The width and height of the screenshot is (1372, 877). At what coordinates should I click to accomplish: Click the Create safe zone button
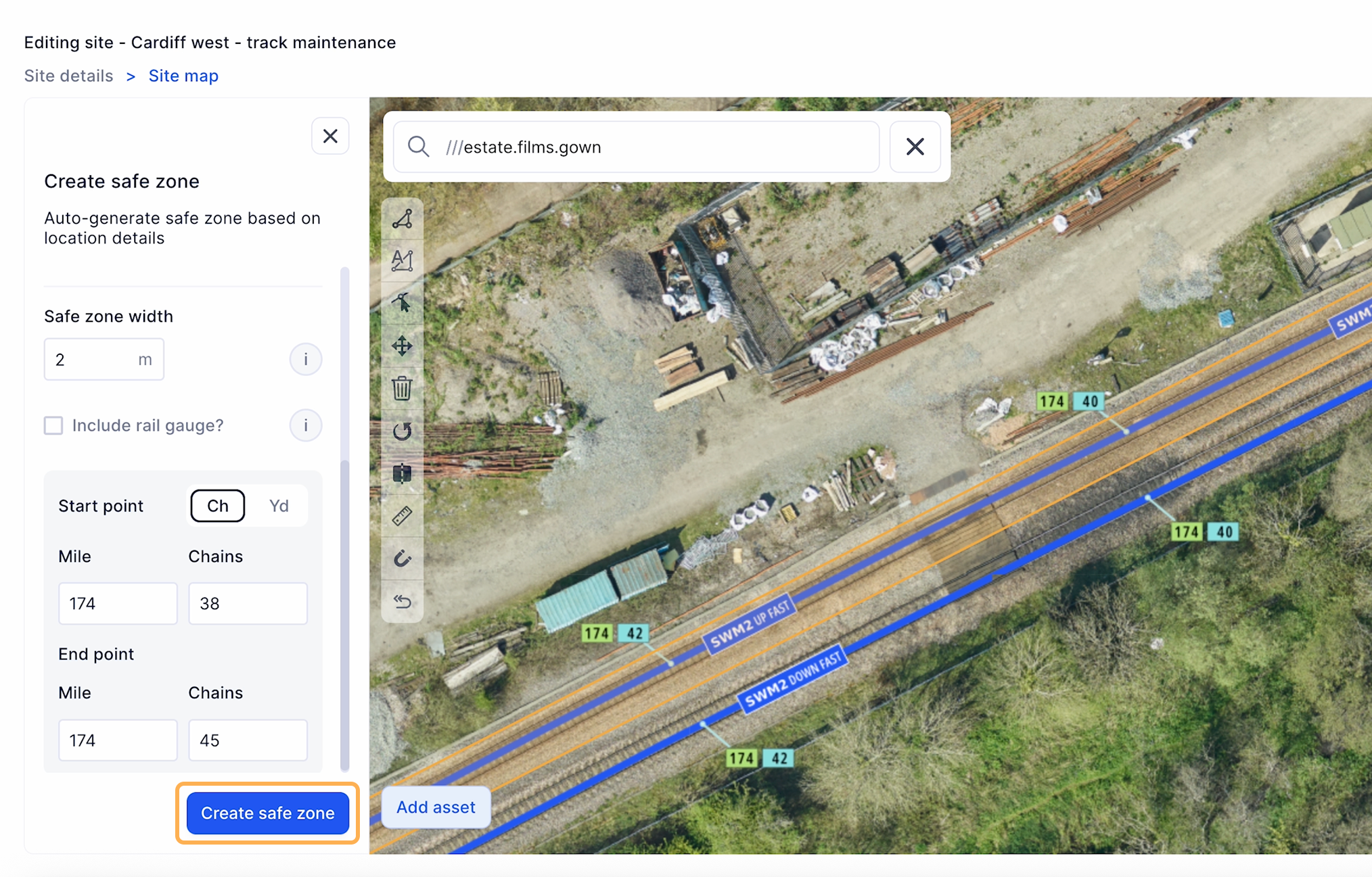point(267,813)
